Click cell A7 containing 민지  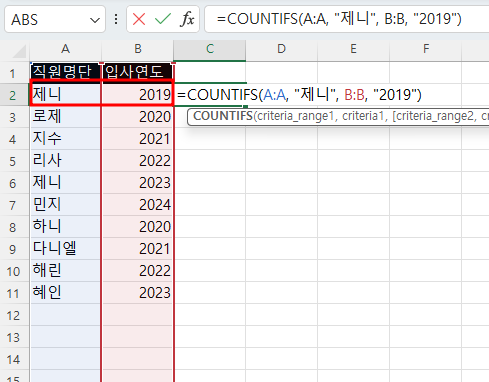click(x=65, y=205)
